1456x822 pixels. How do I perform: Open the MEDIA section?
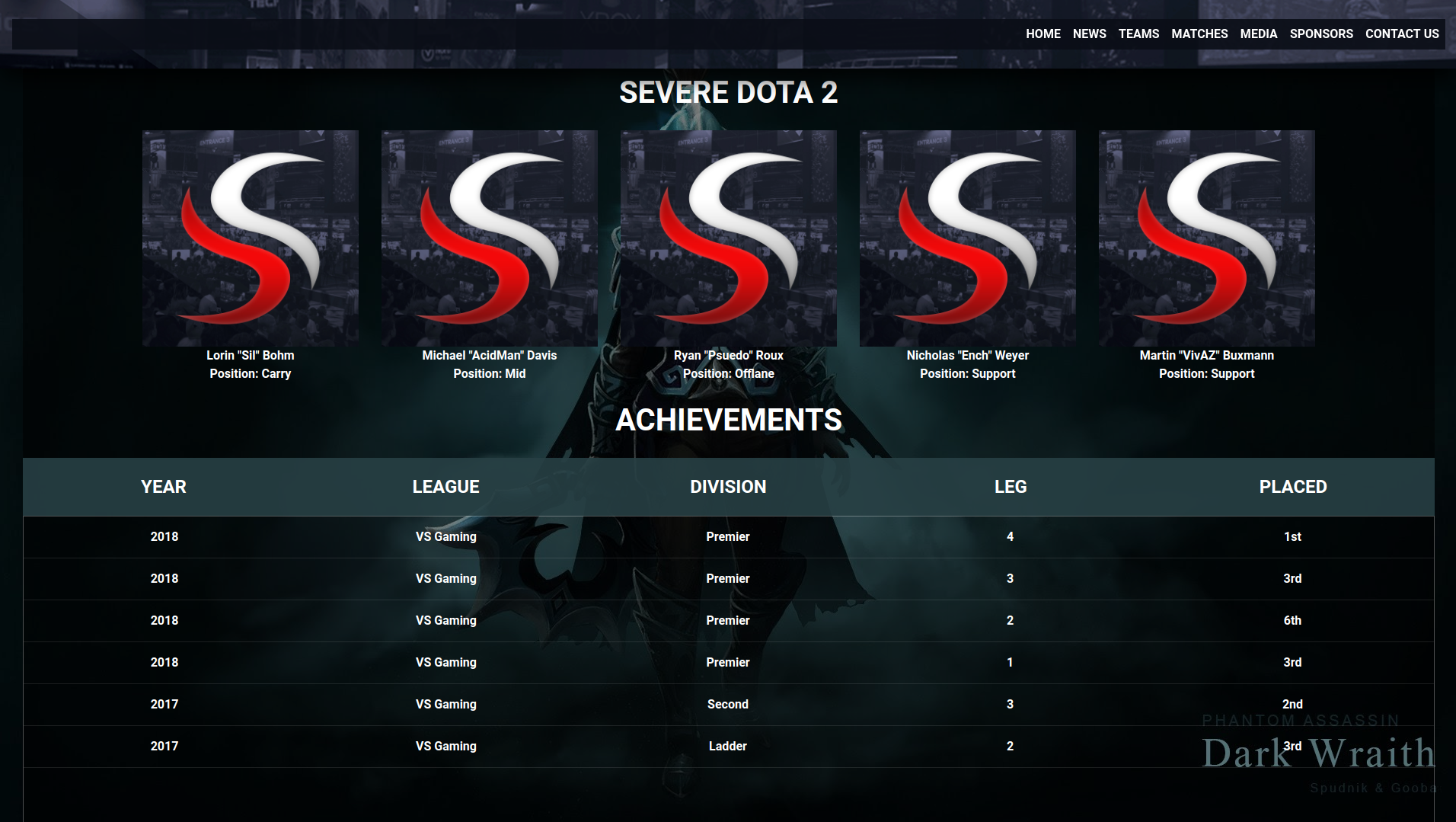coord(1258,34)
